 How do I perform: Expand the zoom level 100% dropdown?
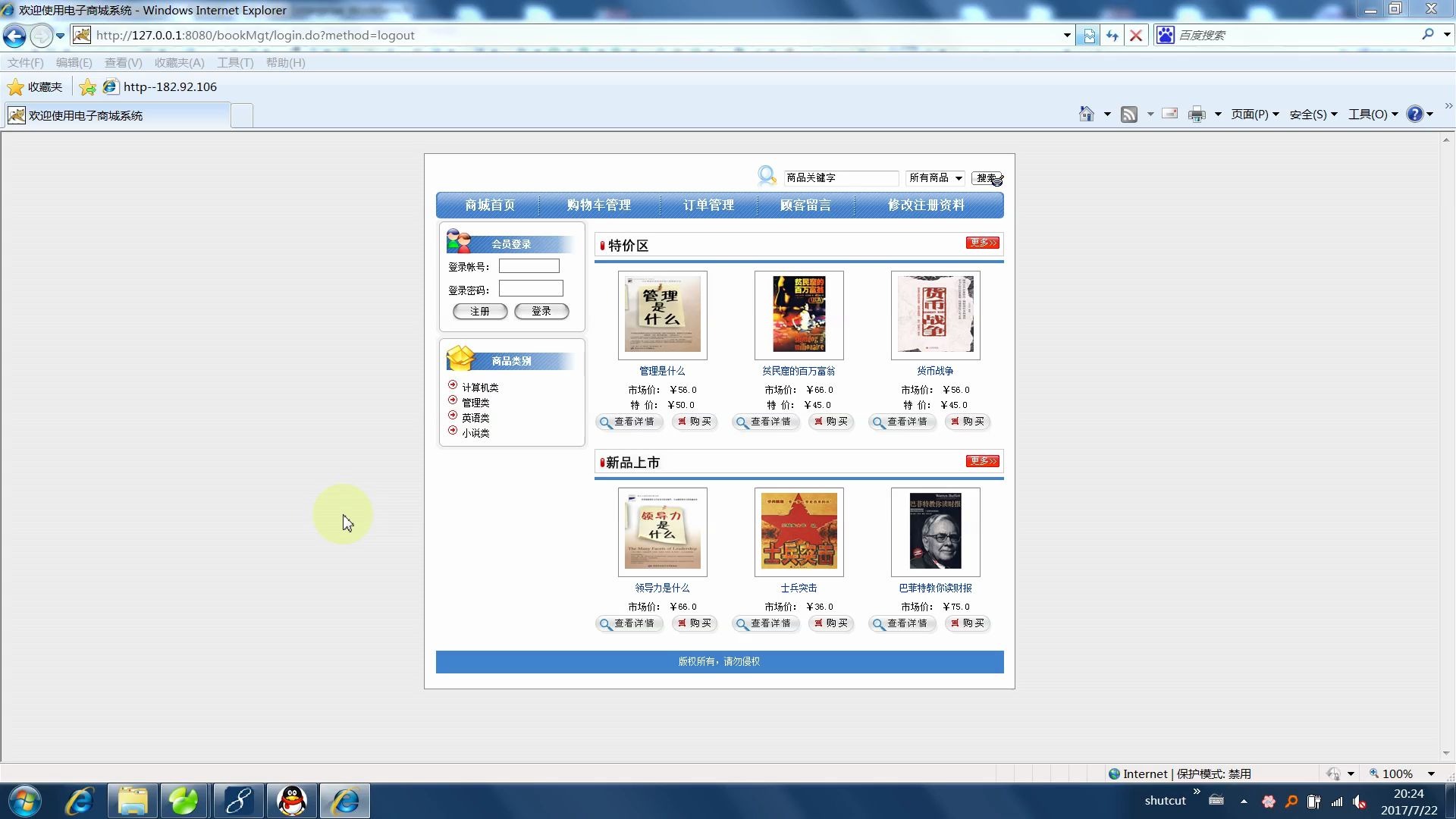point(1431,773)
